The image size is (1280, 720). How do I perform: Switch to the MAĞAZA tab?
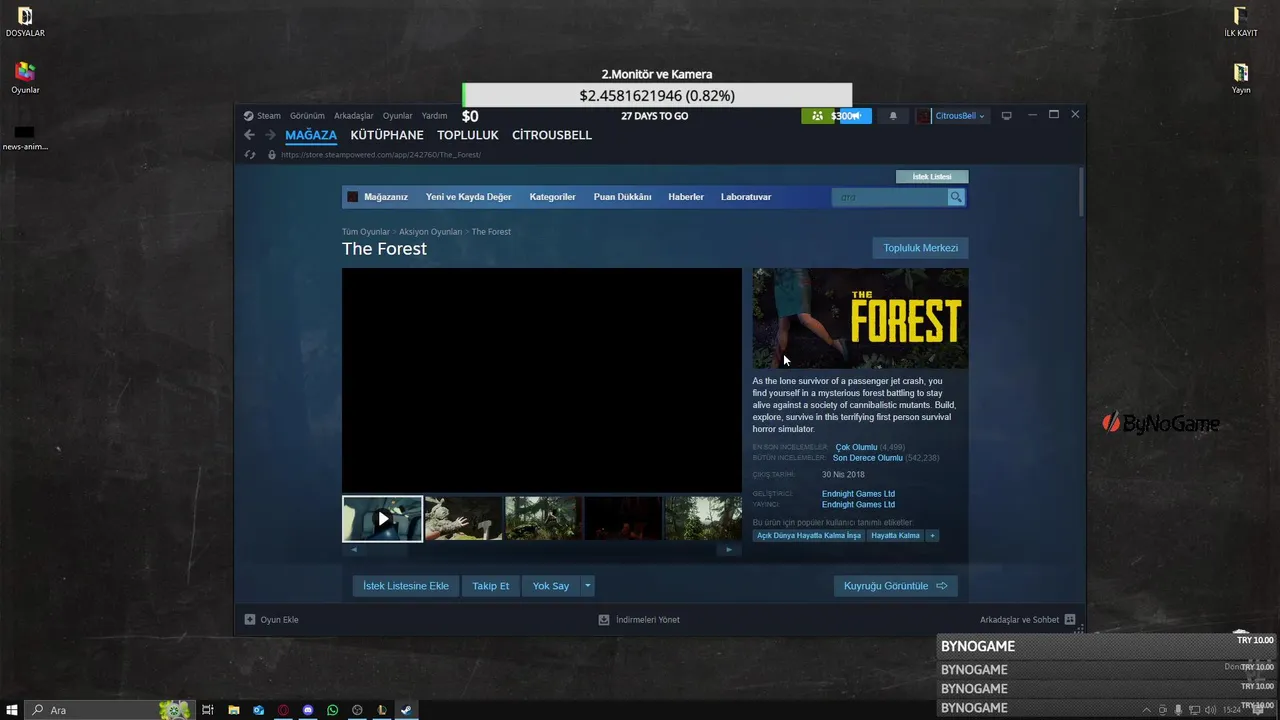311,135
